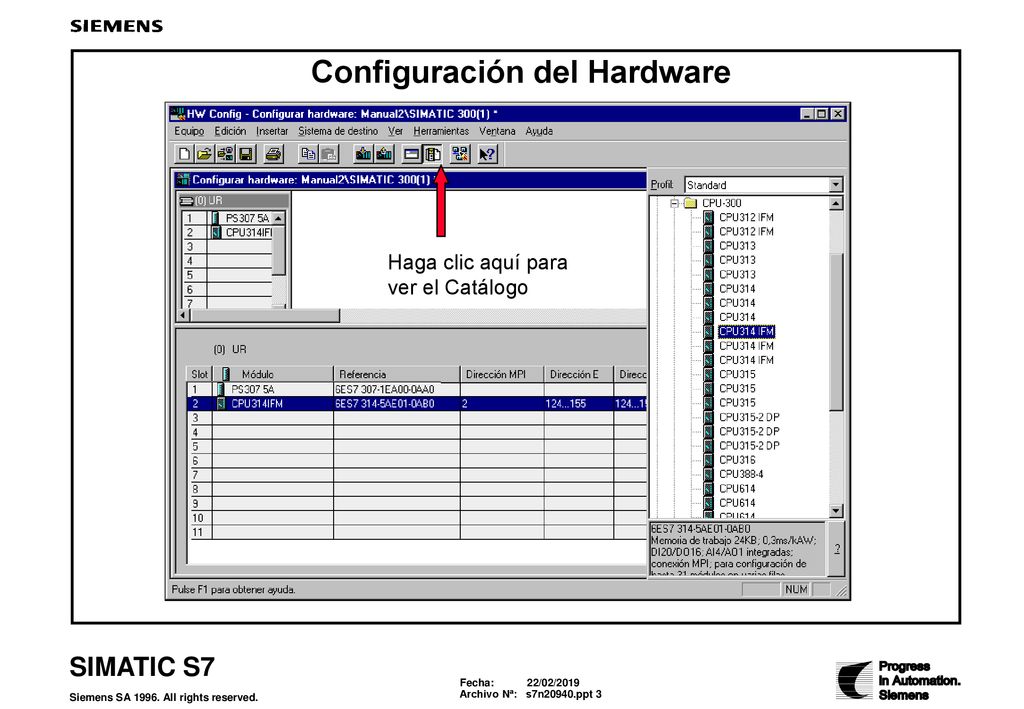Viewport: 1024px width, 709px height.
Task: Click the Open folder toolbar icon
Action: click(x=204, y=154)
